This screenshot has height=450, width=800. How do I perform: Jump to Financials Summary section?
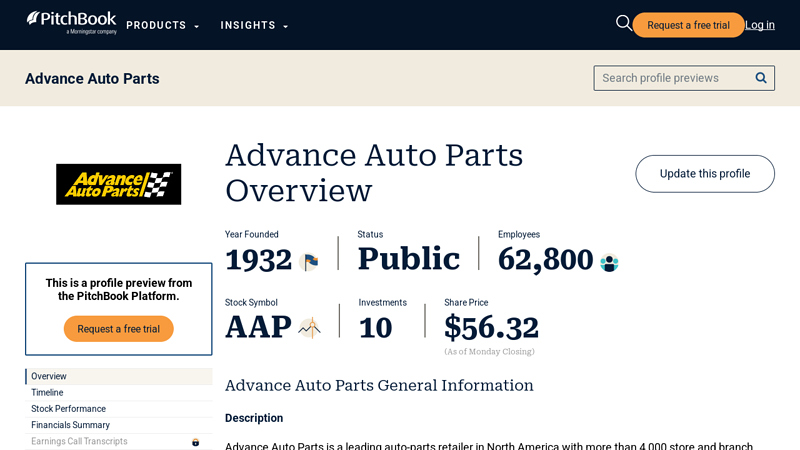pos(118,425)
